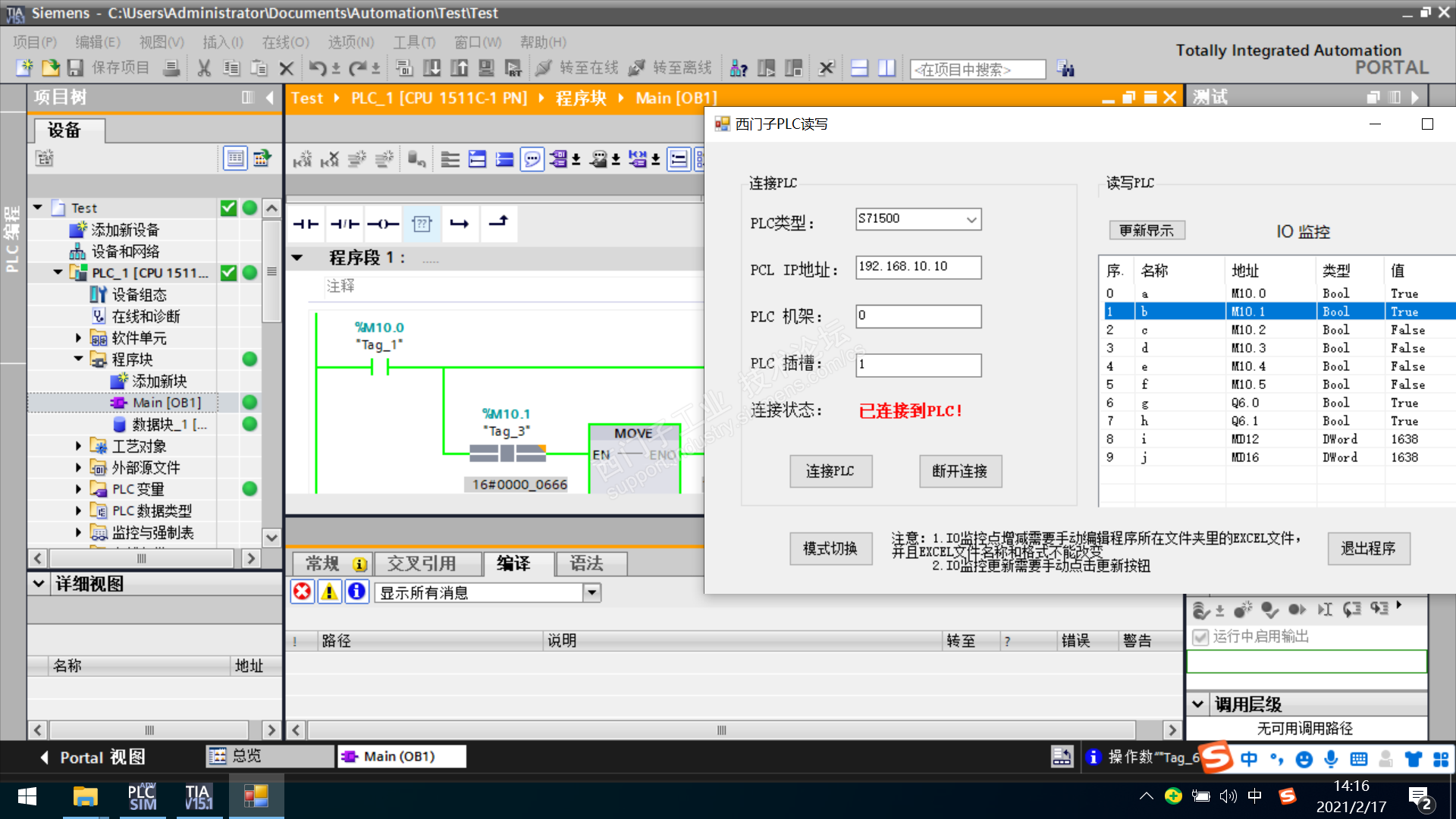
Task: Toggle the PLC_1 status checkmark
Action: 228,273
